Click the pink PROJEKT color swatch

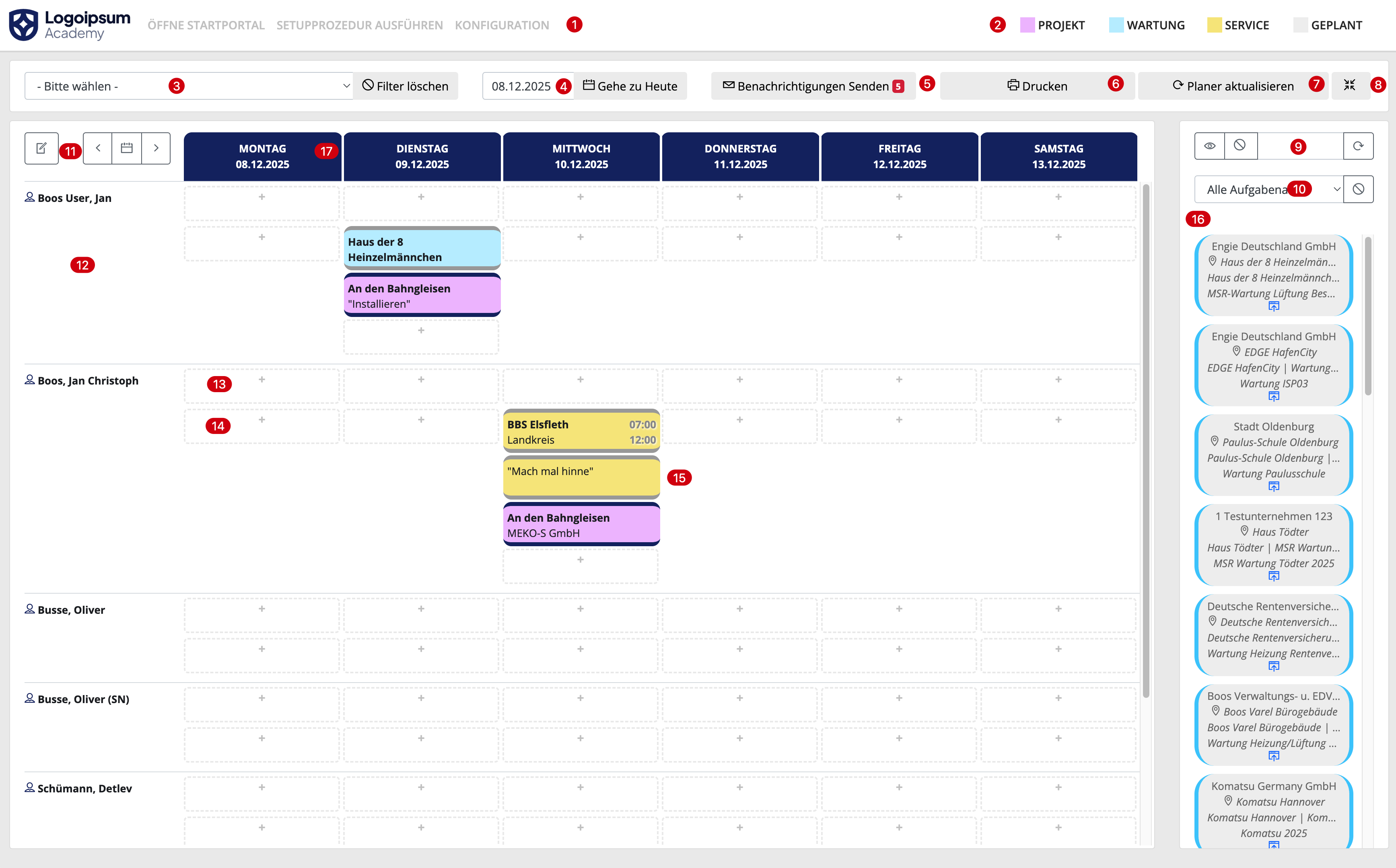click(1027, 25)
